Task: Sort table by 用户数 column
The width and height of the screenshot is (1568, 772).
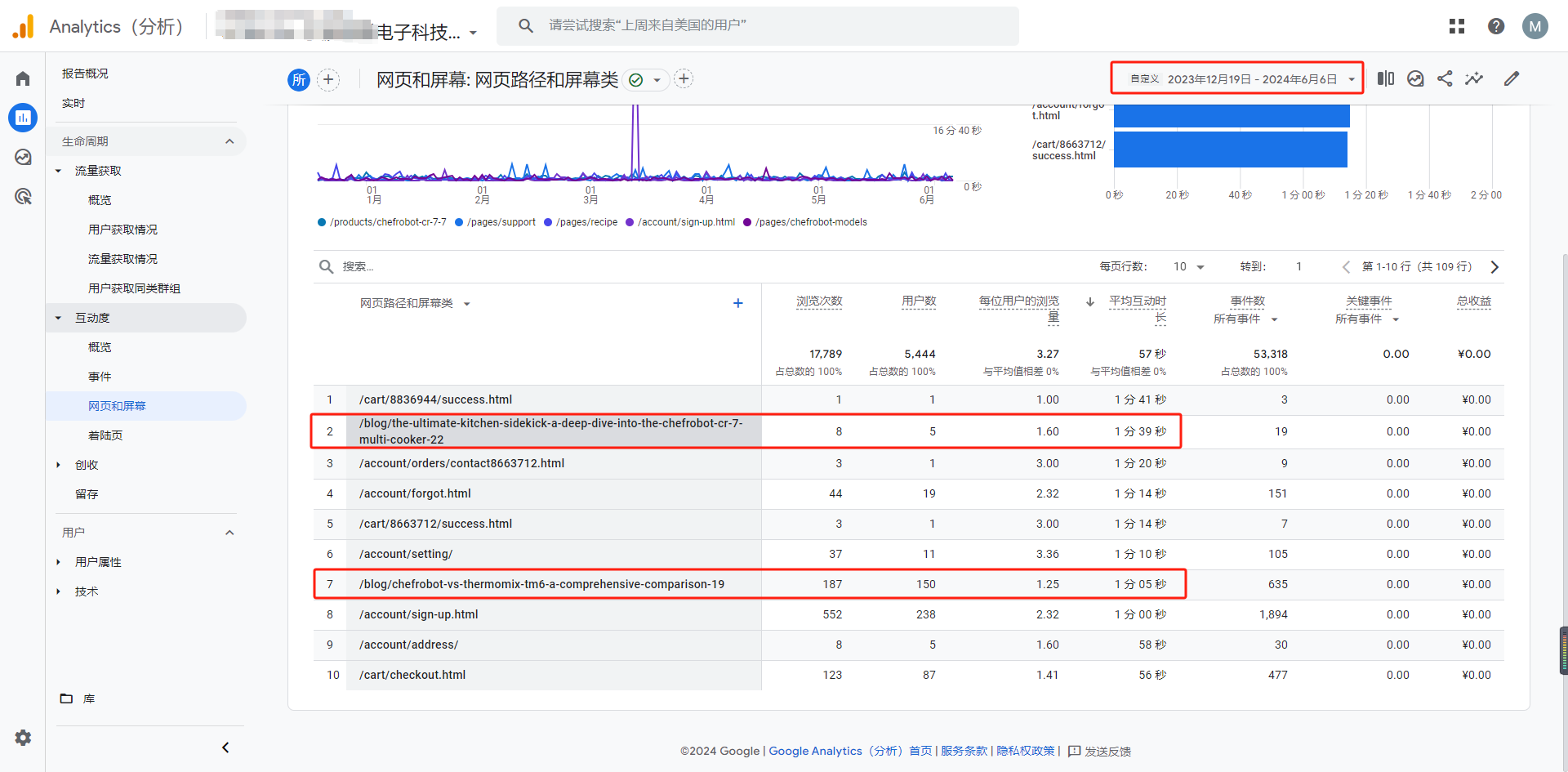Action: coord(919,301)
